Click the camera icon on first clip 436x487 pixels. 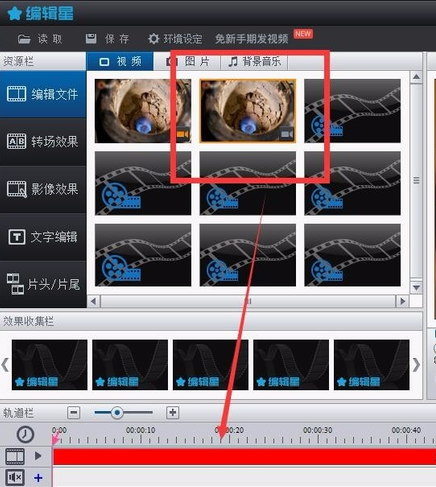tap(183, 134)
